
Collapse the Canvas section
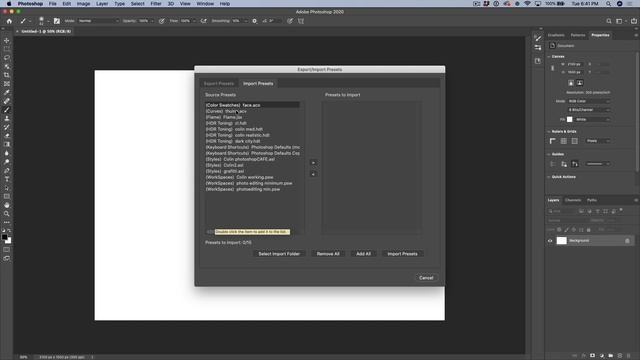pos(549,57)
